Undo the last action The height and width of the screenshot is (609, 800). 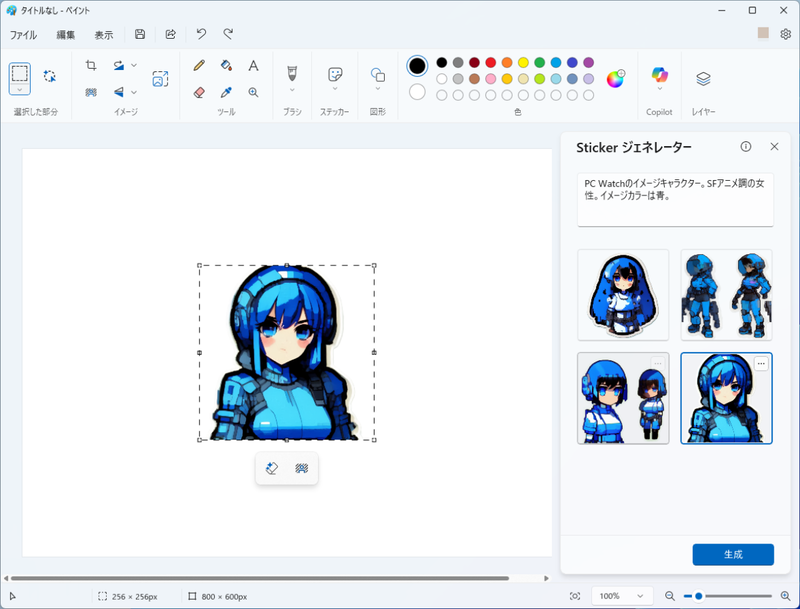point(200,34)
